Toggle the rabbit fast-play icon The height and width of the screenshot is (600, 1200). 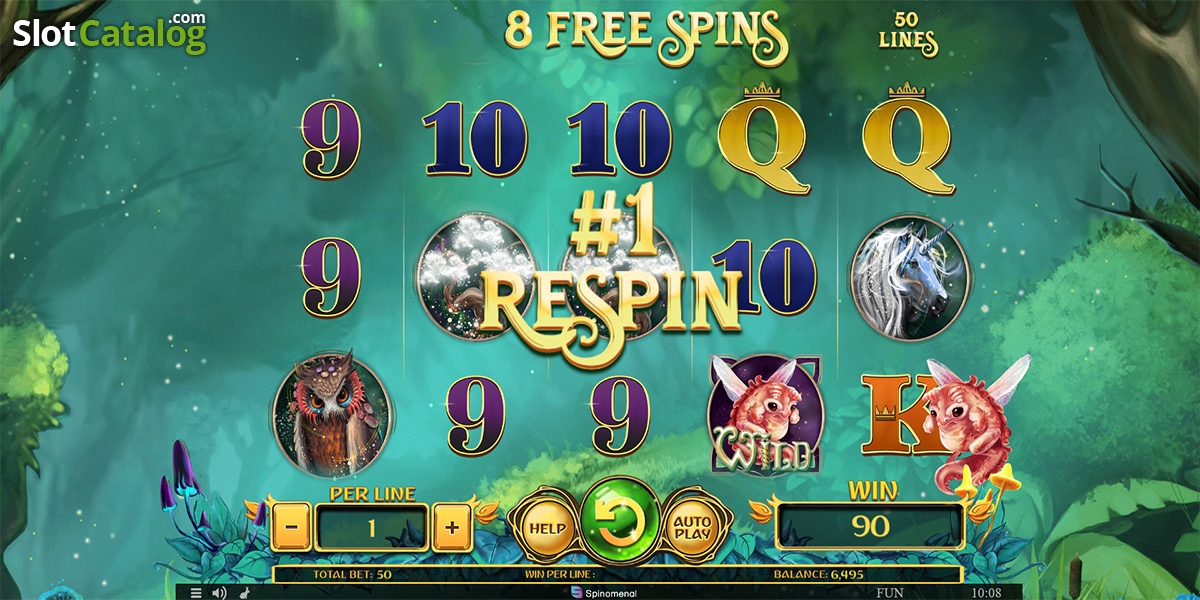coord(246,592)
